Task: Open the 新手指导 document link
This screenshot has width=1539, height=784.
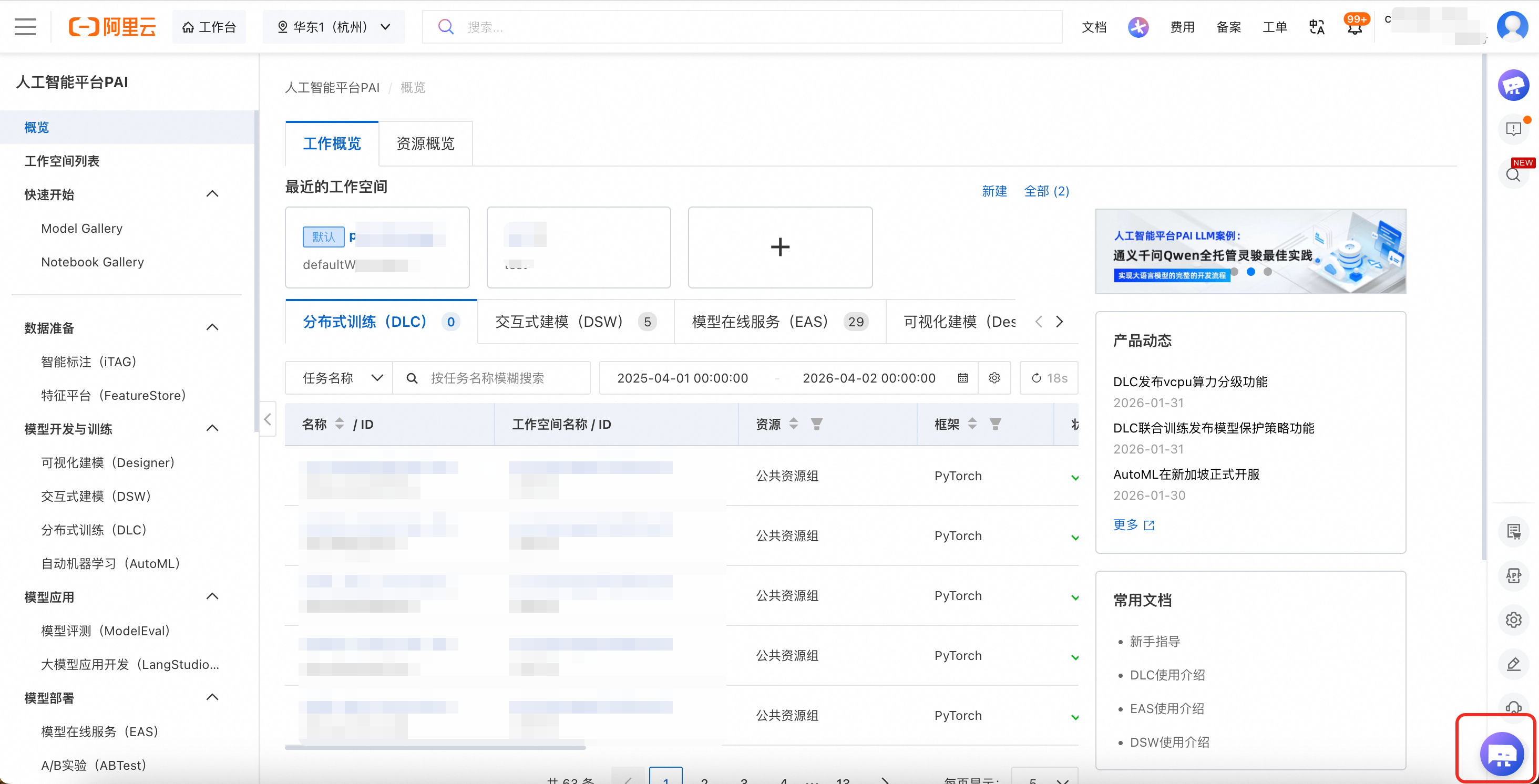Action: pyautogui.click(x=1155, y=641)
